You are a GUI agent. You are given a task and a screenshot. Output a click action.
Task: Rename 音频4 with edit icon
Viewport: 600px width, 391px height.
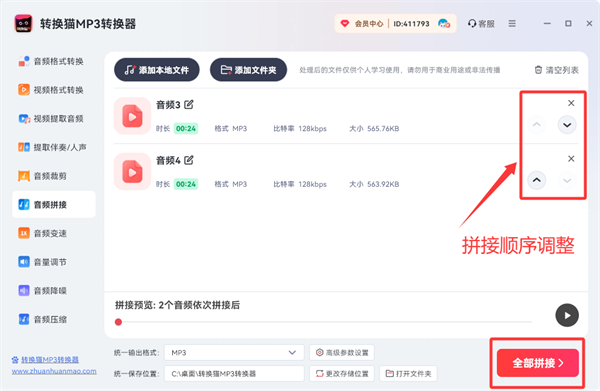189,160
